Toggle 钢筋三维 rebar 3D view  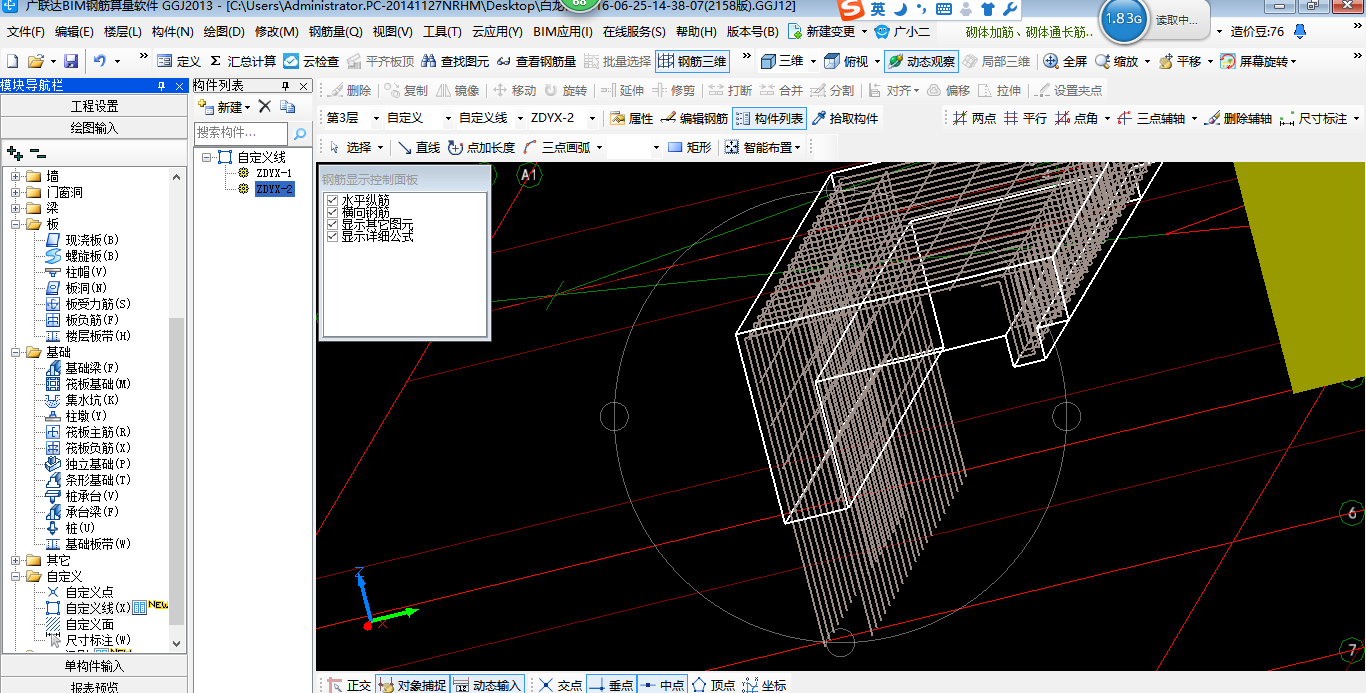[692, 61]
